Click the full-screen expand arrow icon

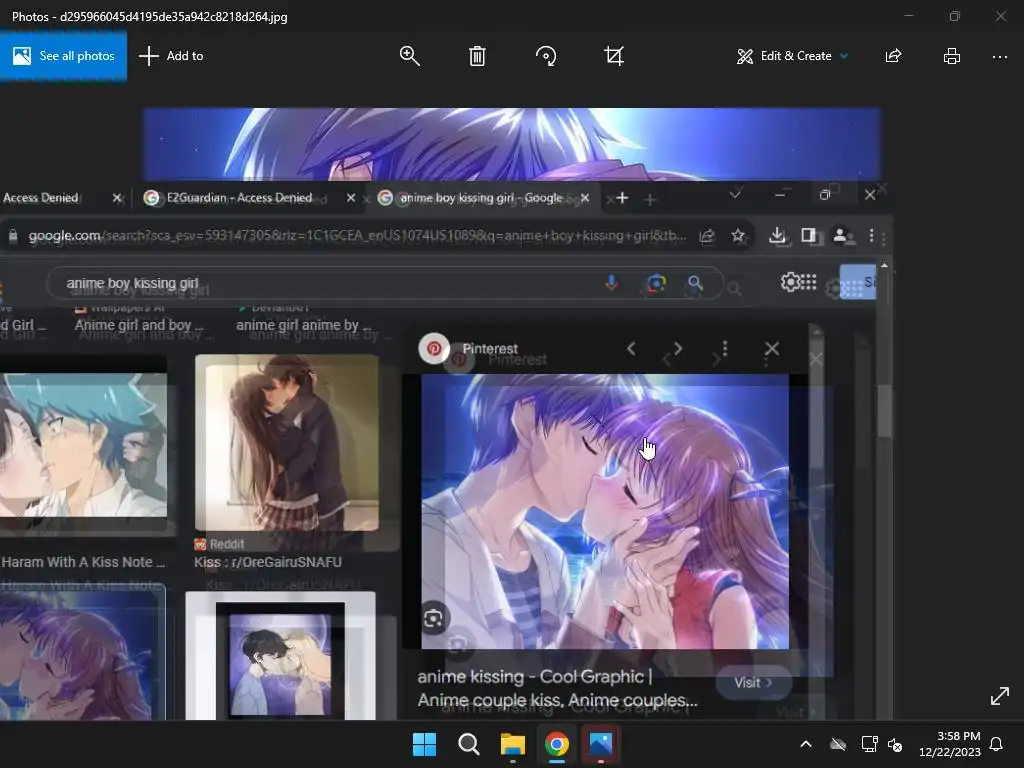point(1000,696)
